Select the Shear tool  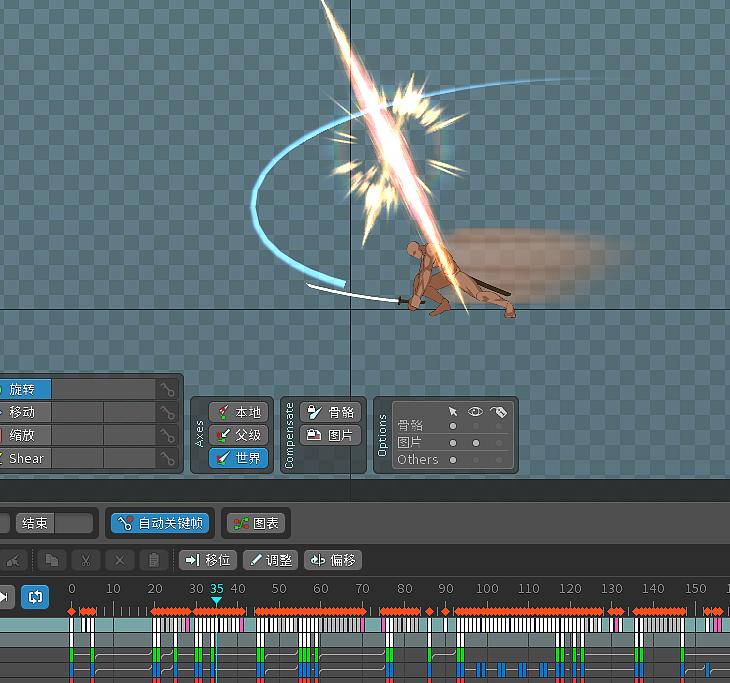point(25,459)
